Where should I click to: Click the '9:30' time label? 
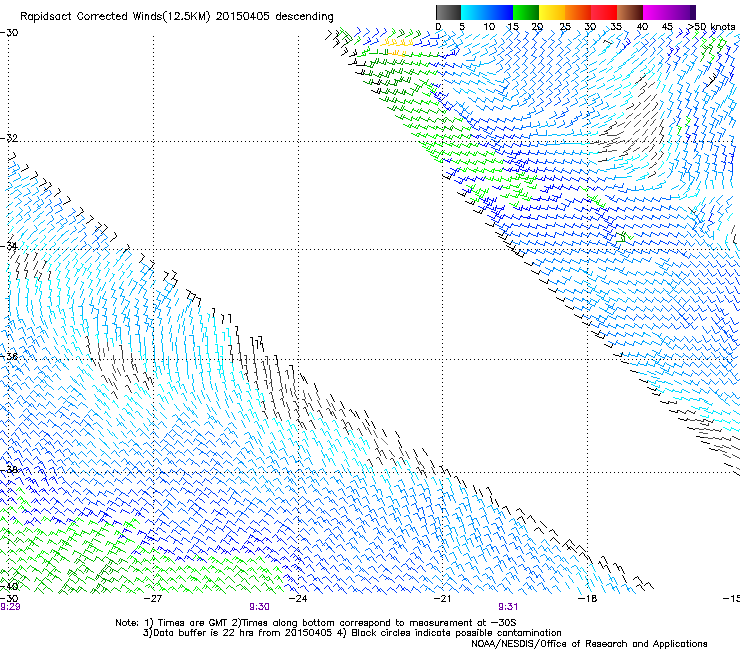260,607
